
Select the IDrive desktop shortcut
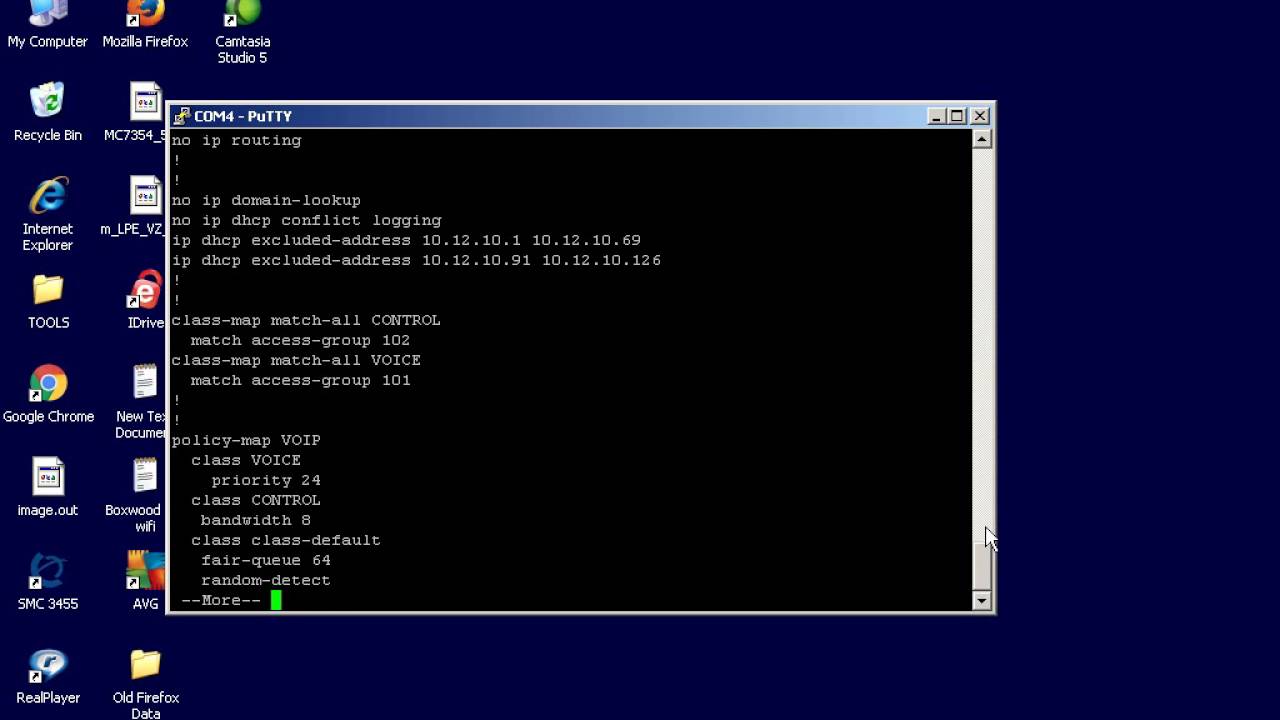pos(145,300)
